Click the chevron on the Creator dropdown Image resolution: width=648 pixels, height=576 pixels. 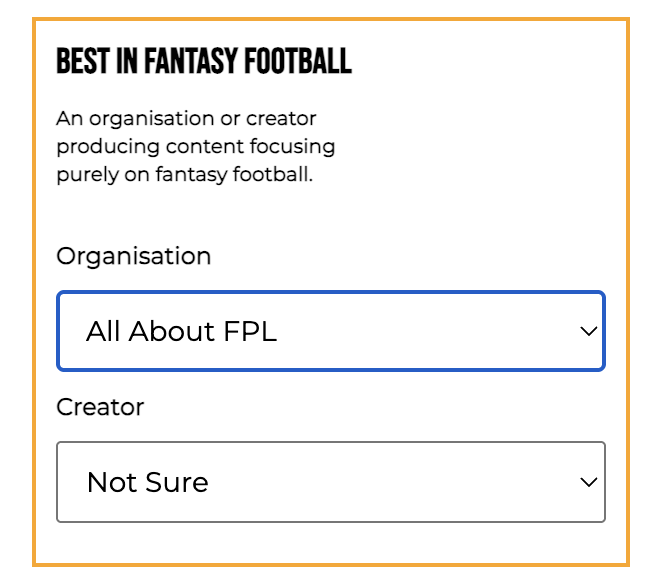[588, 483]
